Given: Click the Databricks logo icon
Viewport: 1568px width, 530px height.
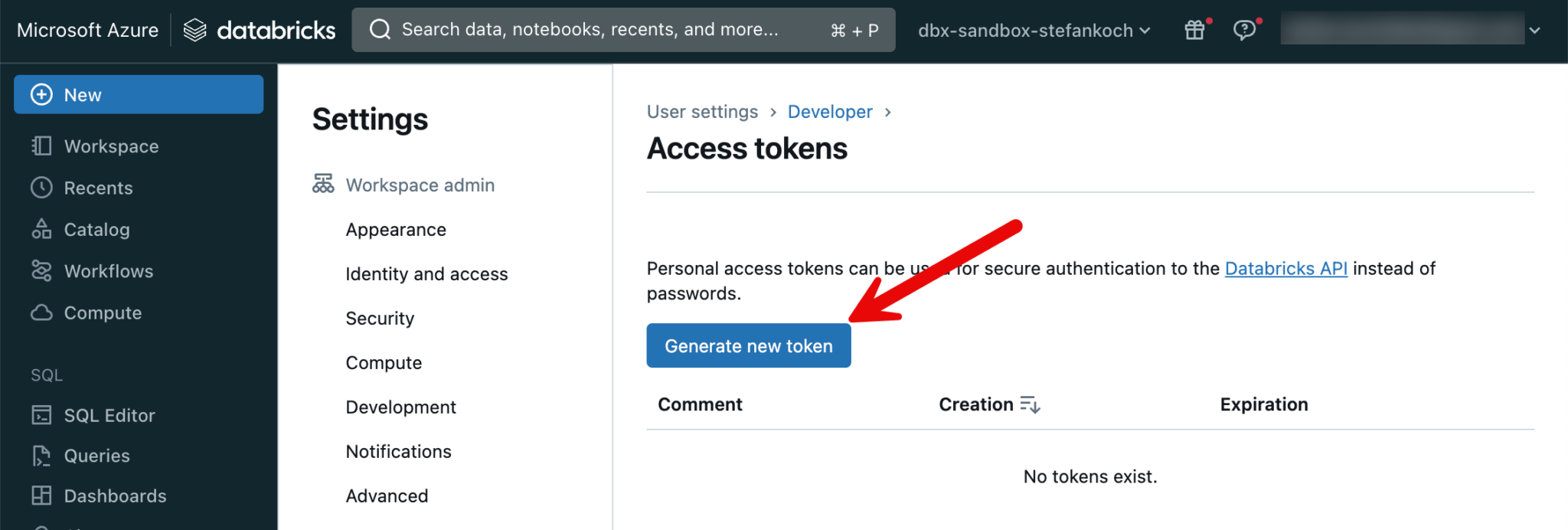Looking at the screenshot, I should 195,30.
